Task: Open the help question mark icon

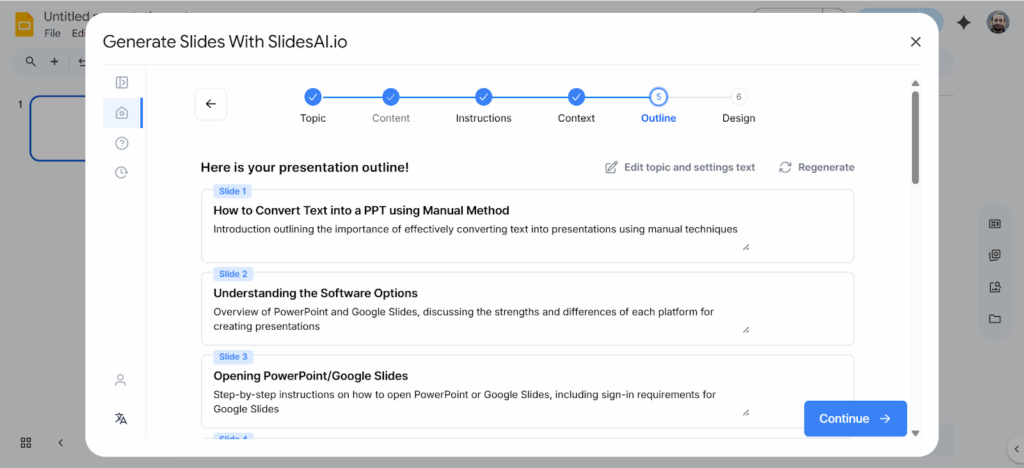Action: point(122,143)
